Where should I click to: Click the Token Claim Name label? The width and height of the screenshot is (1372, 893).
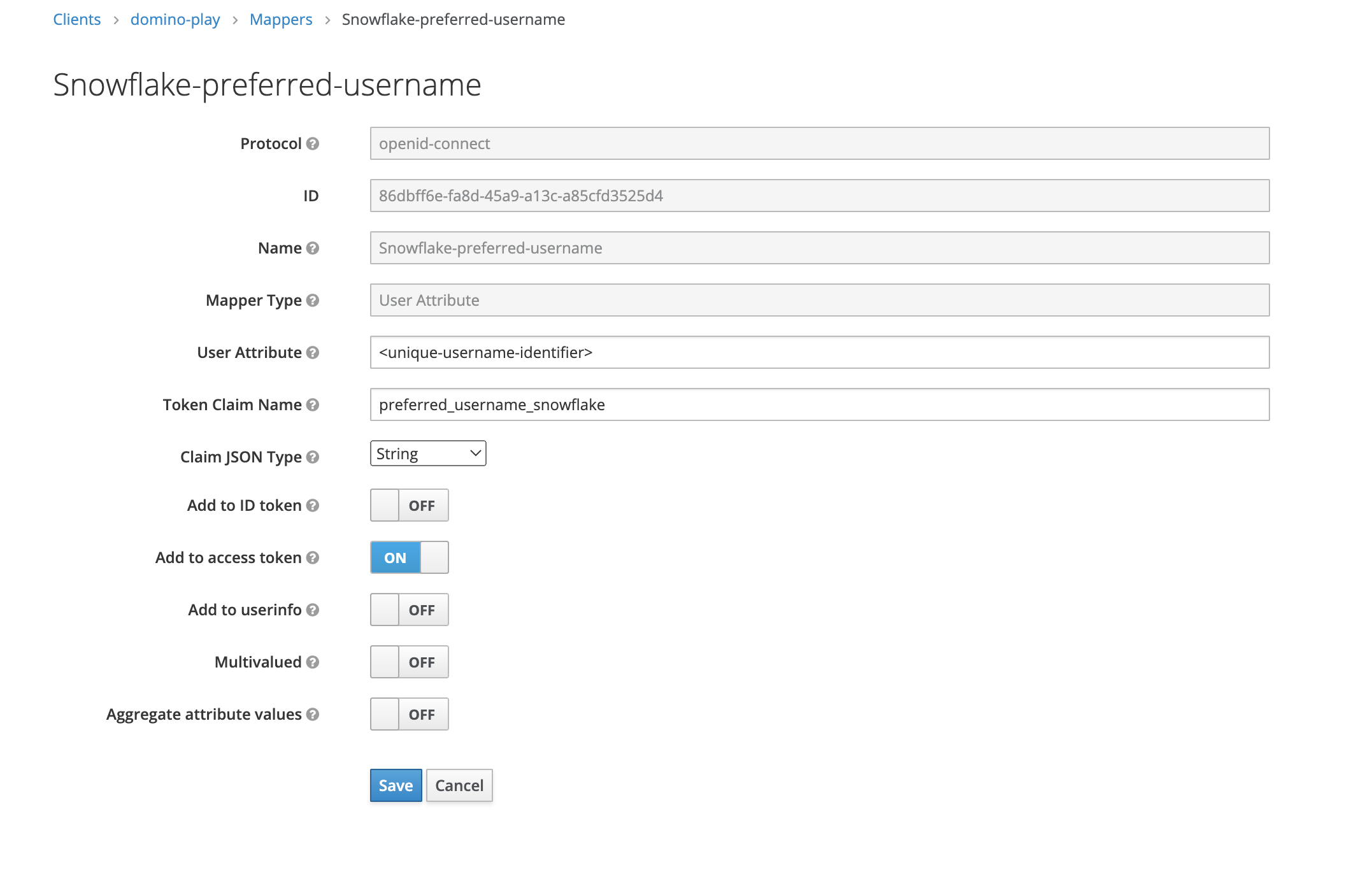232,405
